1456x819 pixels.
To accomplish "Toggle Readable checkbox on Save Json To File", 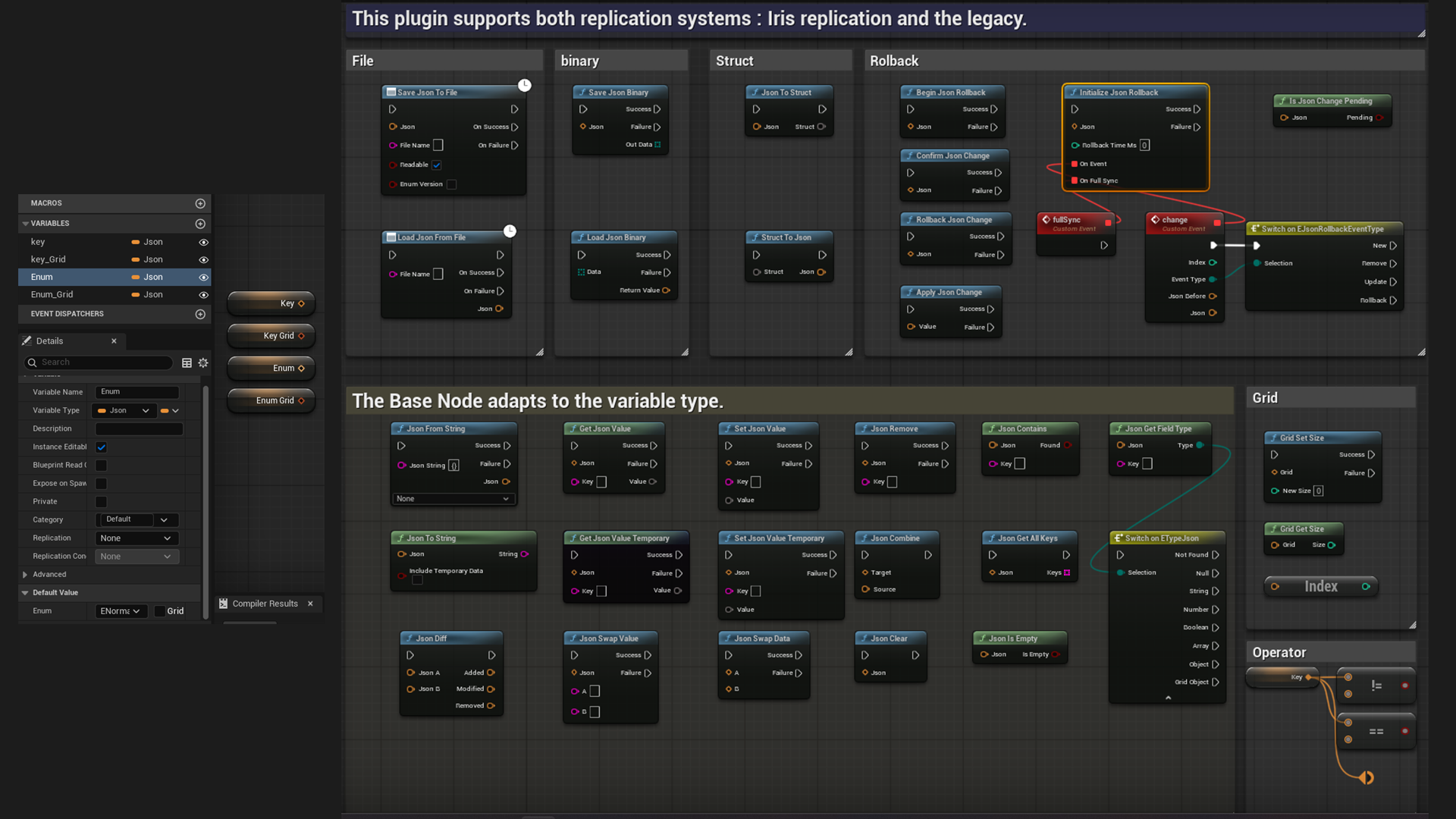I will pos(437,165).
